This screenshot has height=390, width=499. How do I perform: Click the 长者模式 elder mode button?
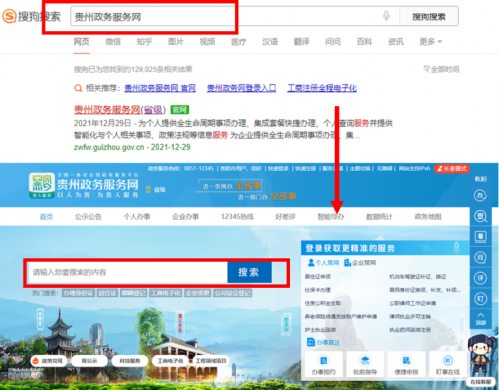pos(452,169)
